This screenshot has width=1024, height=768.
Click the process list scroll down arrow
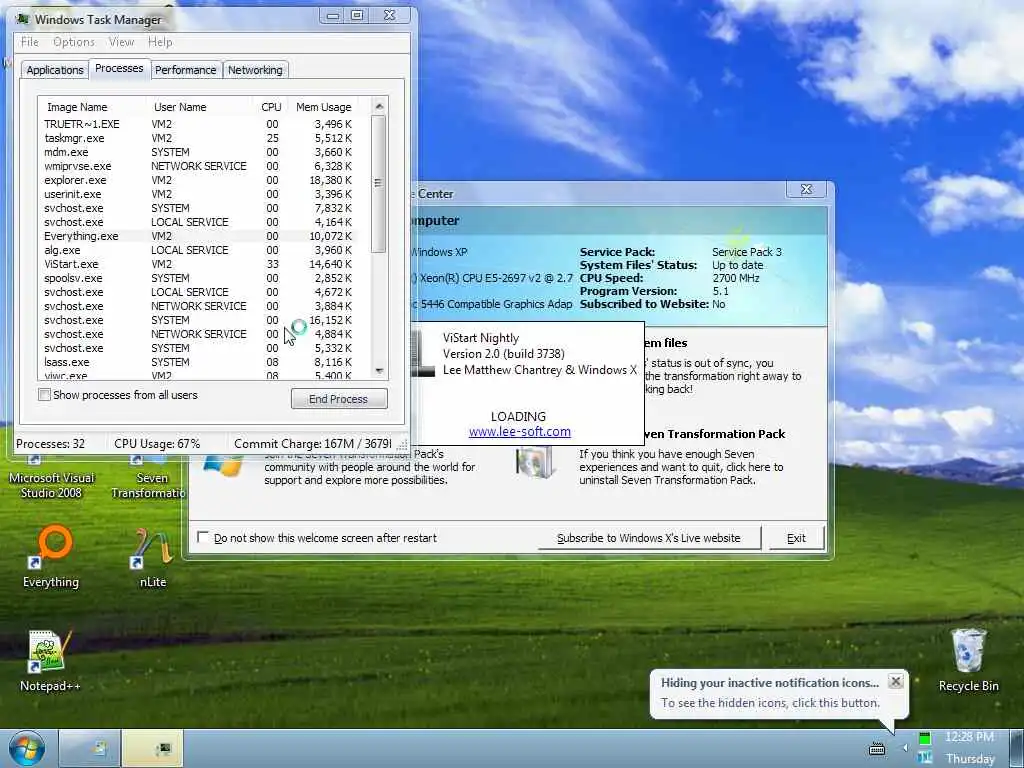tap(379, 371)
